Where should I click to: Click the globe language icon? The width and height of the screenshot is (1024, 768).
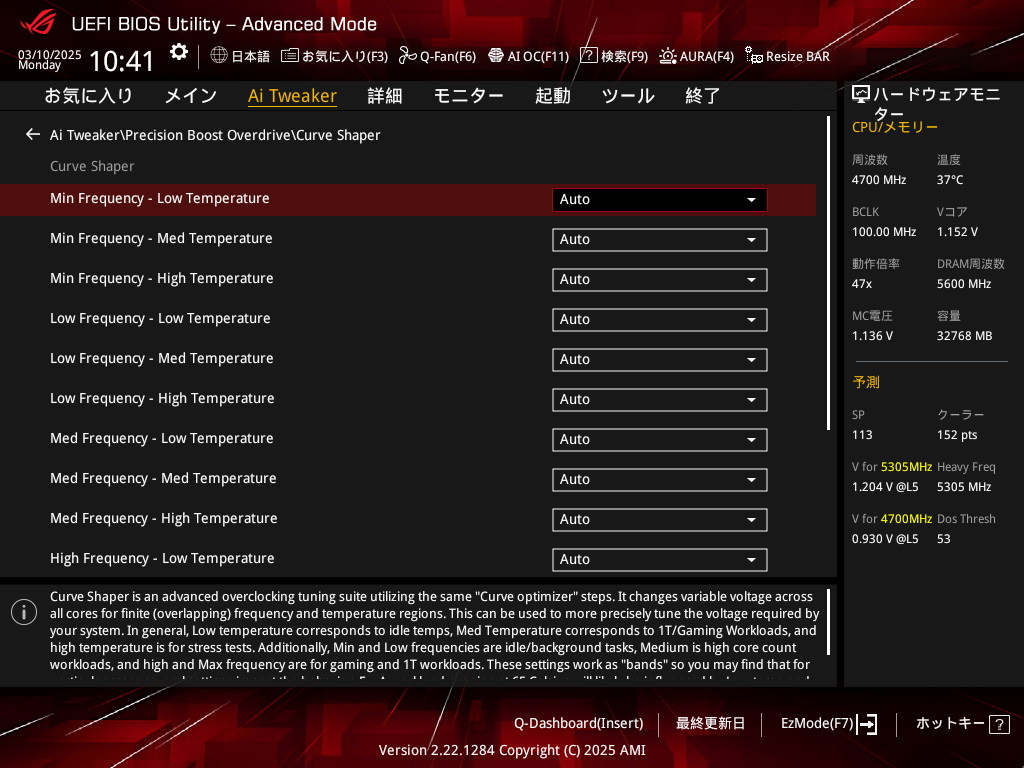coord(219,55)
